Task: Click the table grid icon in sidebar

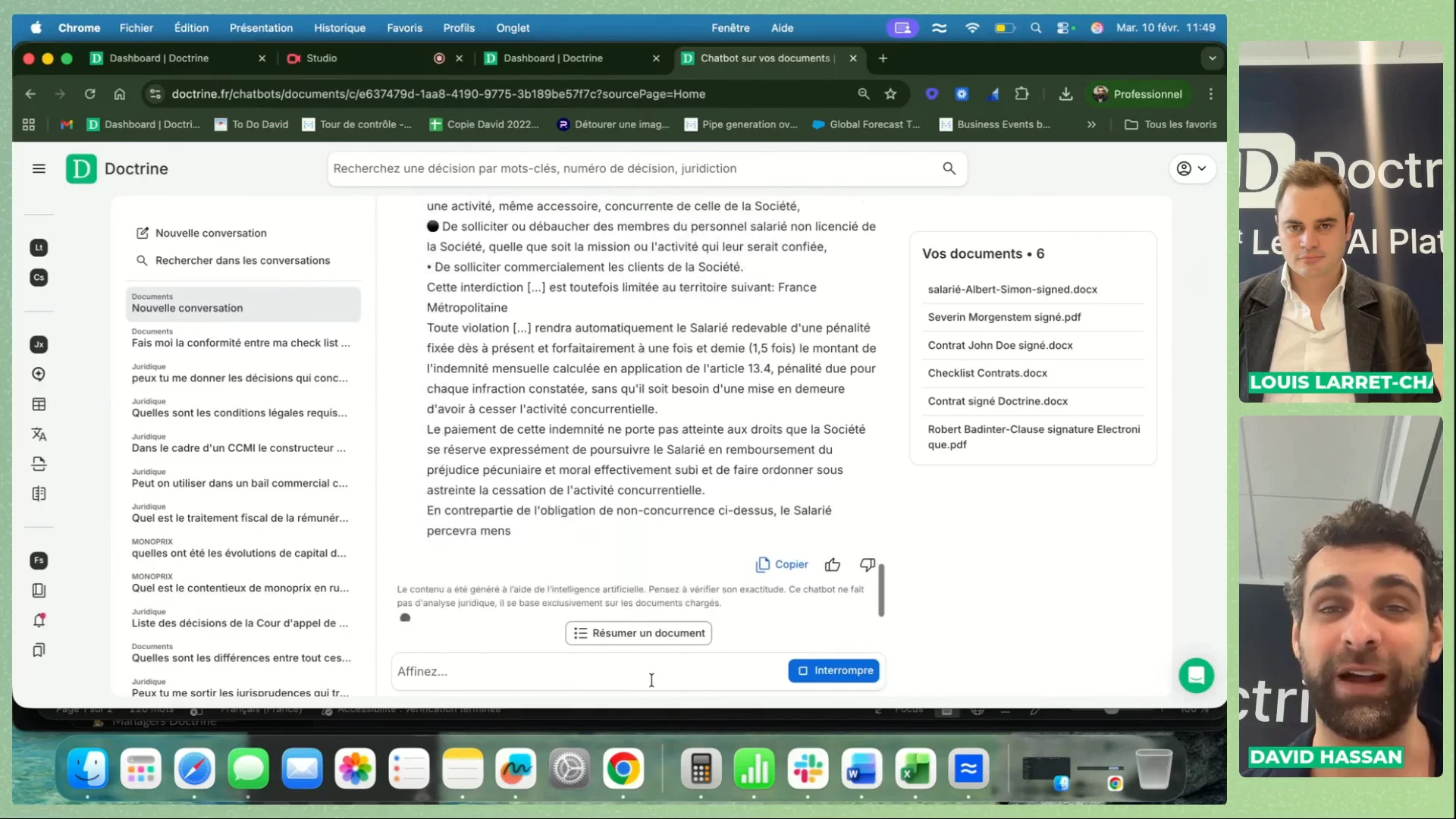Action: [x=39, y=405]
